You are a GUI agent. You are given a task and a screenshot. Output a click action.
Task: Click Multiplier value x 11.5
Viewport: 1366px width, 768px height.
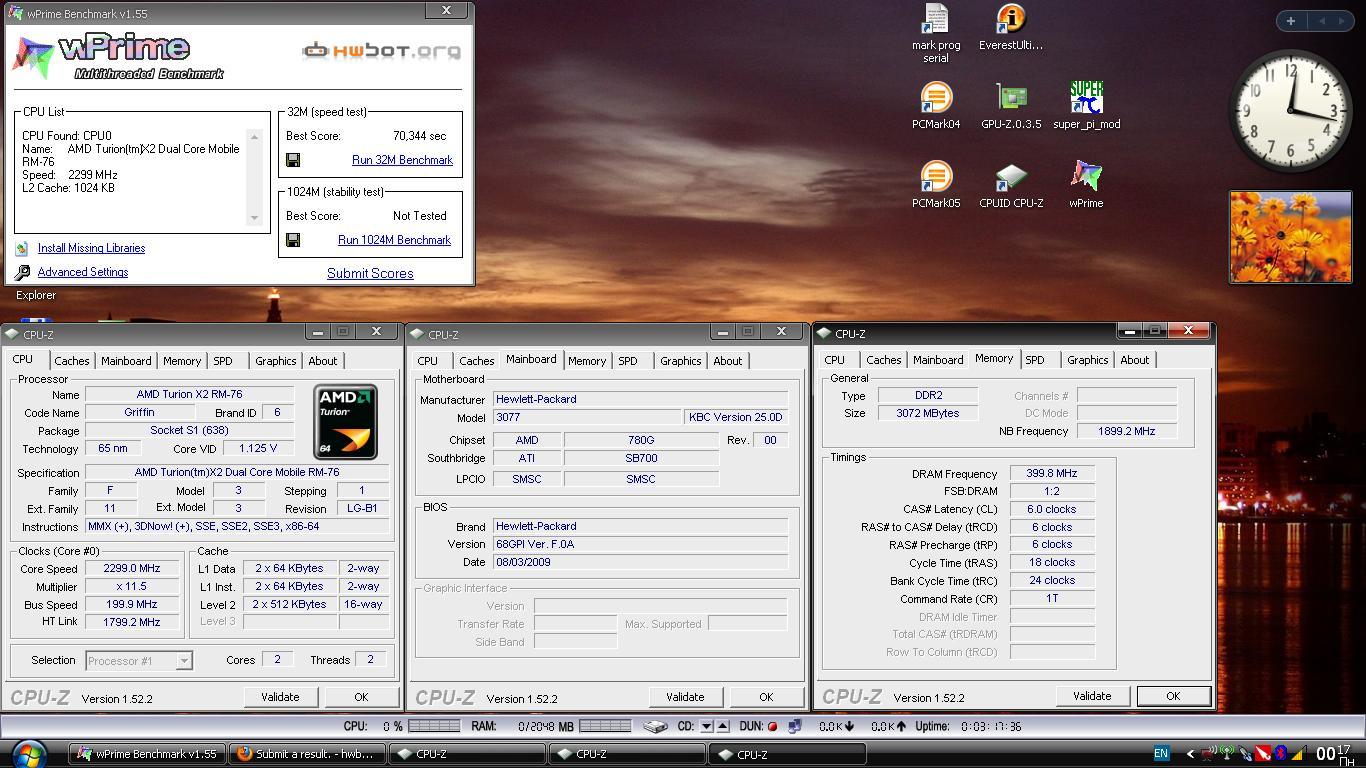132,586
